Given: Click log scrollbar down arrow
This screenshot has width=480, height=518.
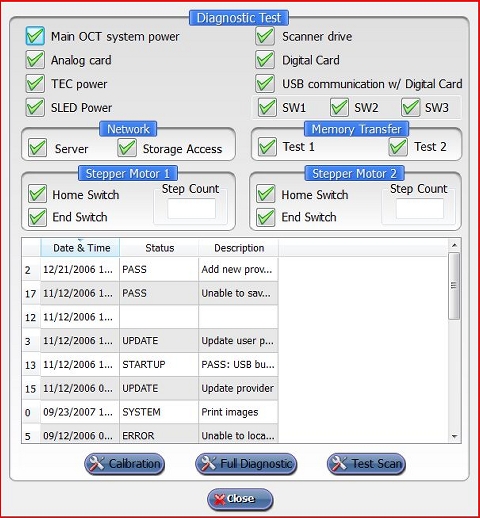Looking at the screenshot, I should coord(454,436).
